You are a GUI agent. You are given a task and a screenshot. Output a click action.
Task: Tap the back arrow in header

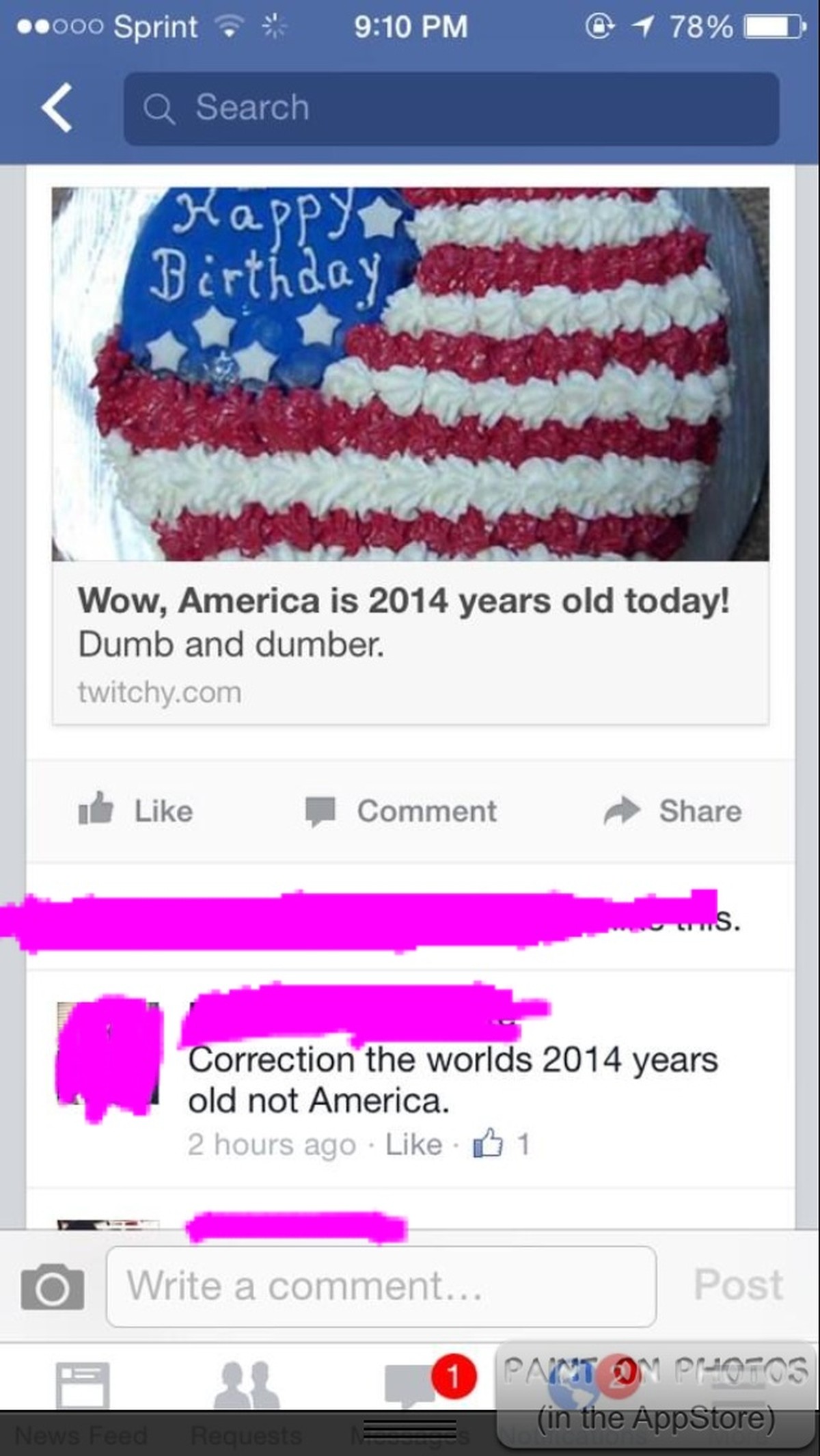[x=57, y=108]
